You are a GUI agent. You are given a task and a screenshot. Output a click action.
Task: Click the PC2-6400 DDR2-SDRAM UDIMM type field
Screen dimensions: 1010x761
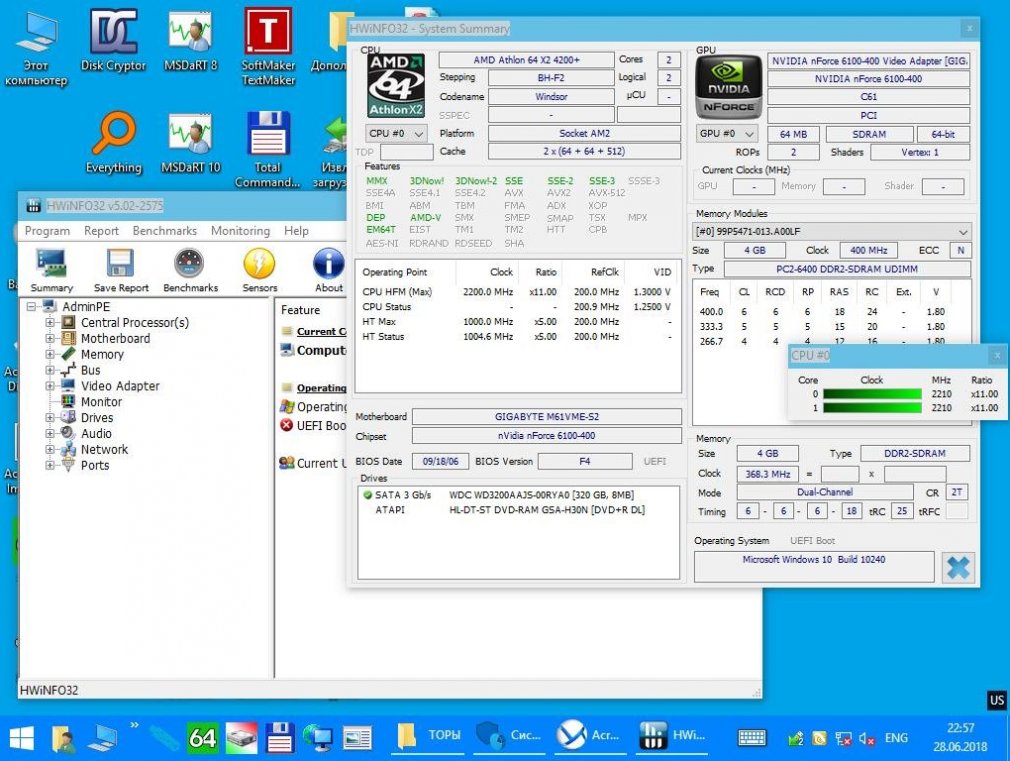(847, 269)
